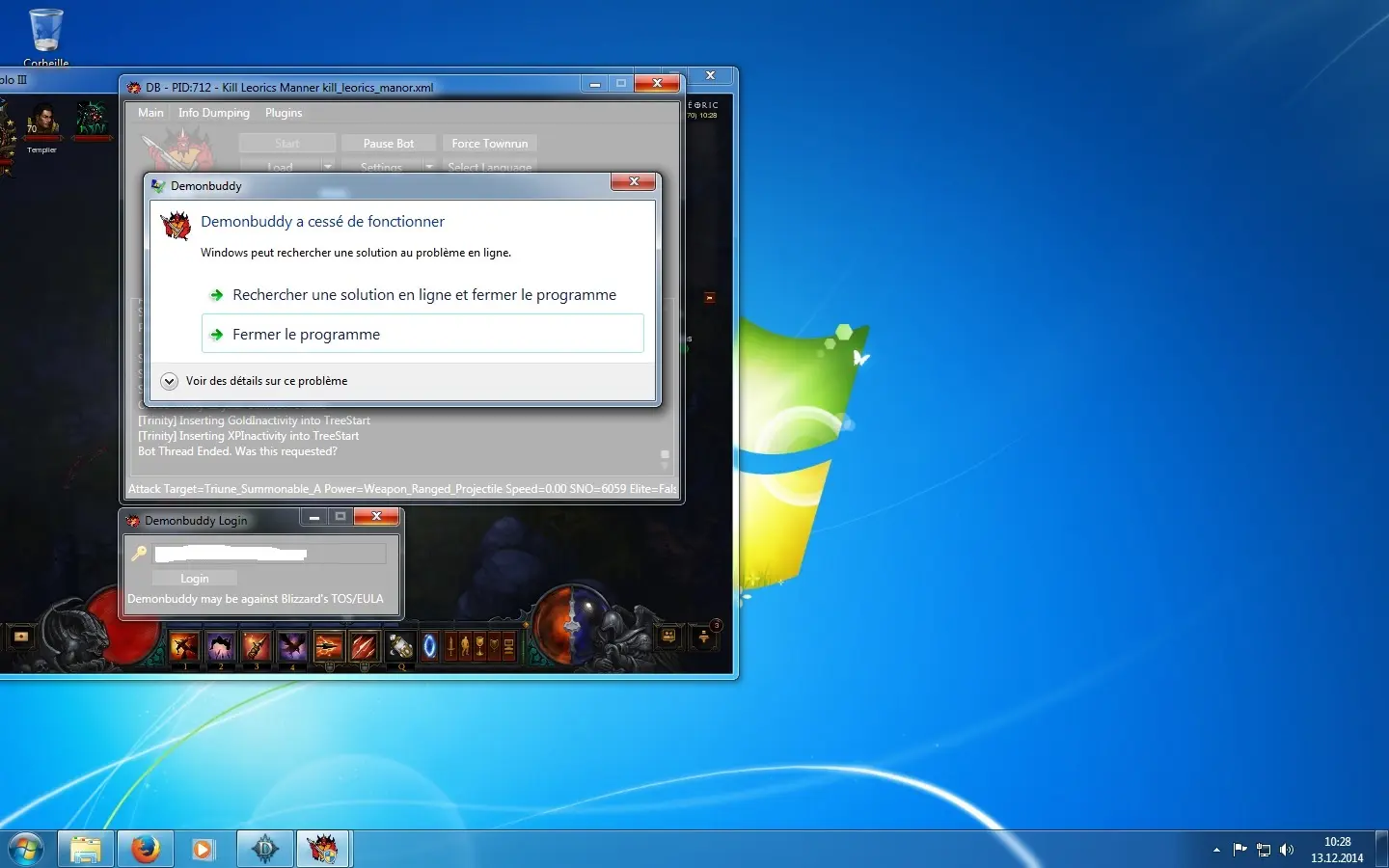Show hidden tray icons arrow
Screen dimensions: 1389x868
[x=1216, y=850]
